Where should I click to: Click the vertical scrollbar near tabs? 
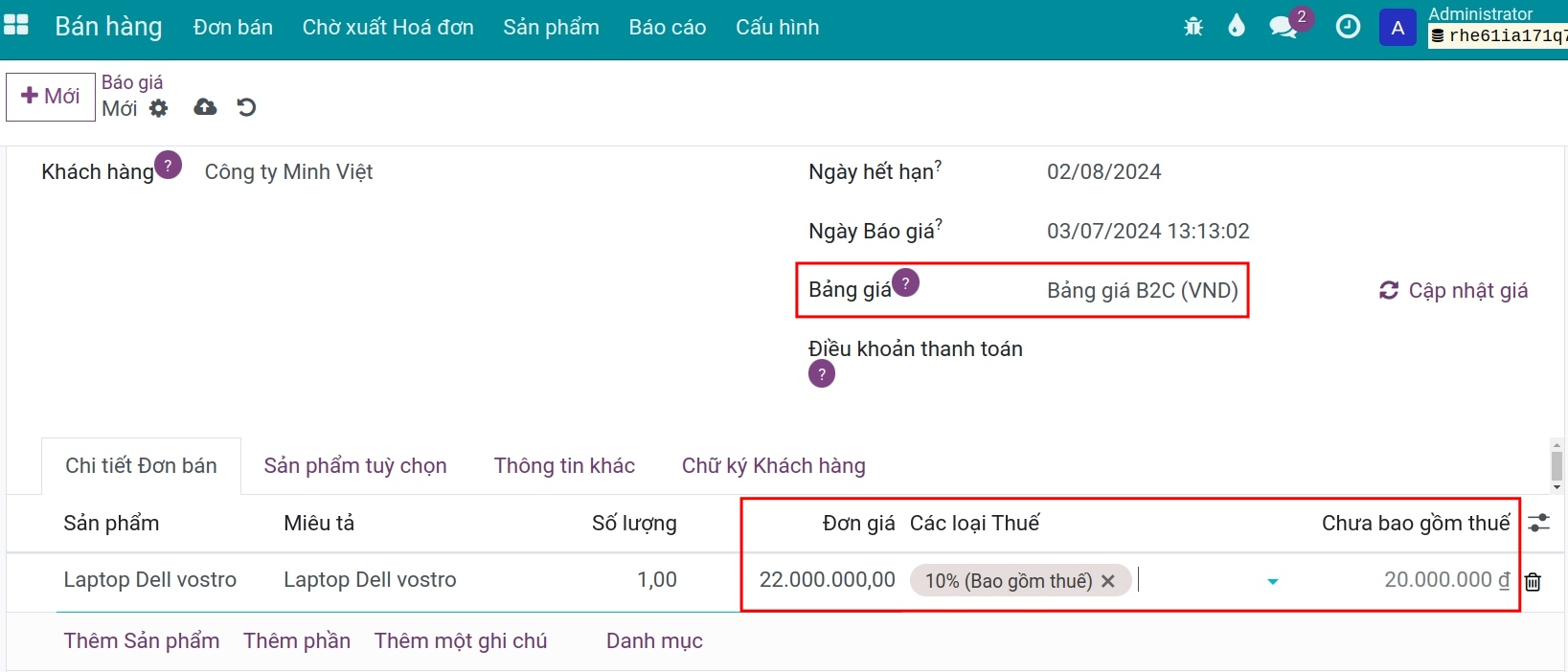click(x=1557, y=466)
